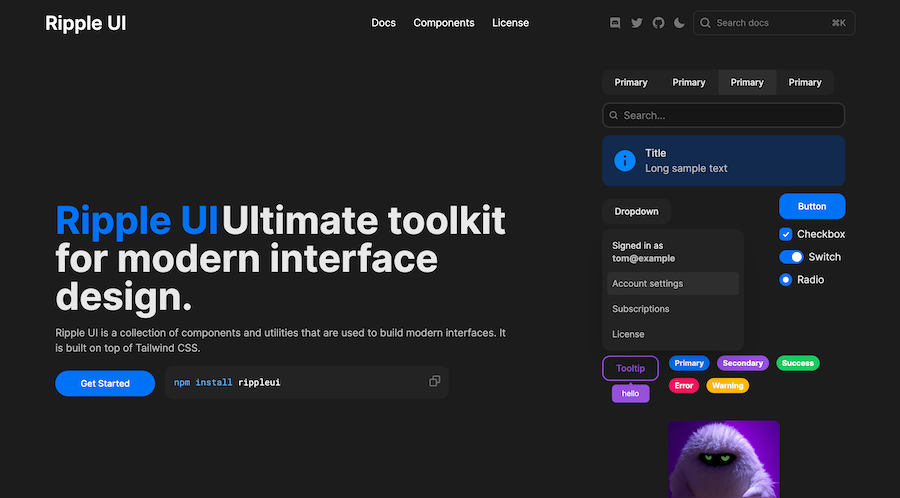Click the info icon in the alert
This screenshot has height=498, width=900.
click(624, 161)
